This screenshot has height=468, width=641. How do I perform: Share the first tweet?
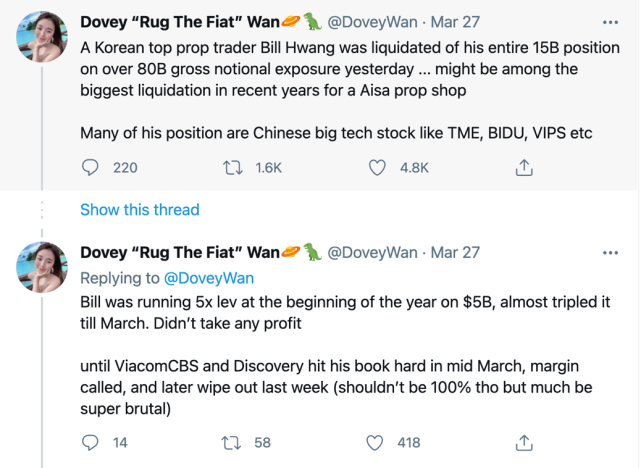(x=522, y=168)
